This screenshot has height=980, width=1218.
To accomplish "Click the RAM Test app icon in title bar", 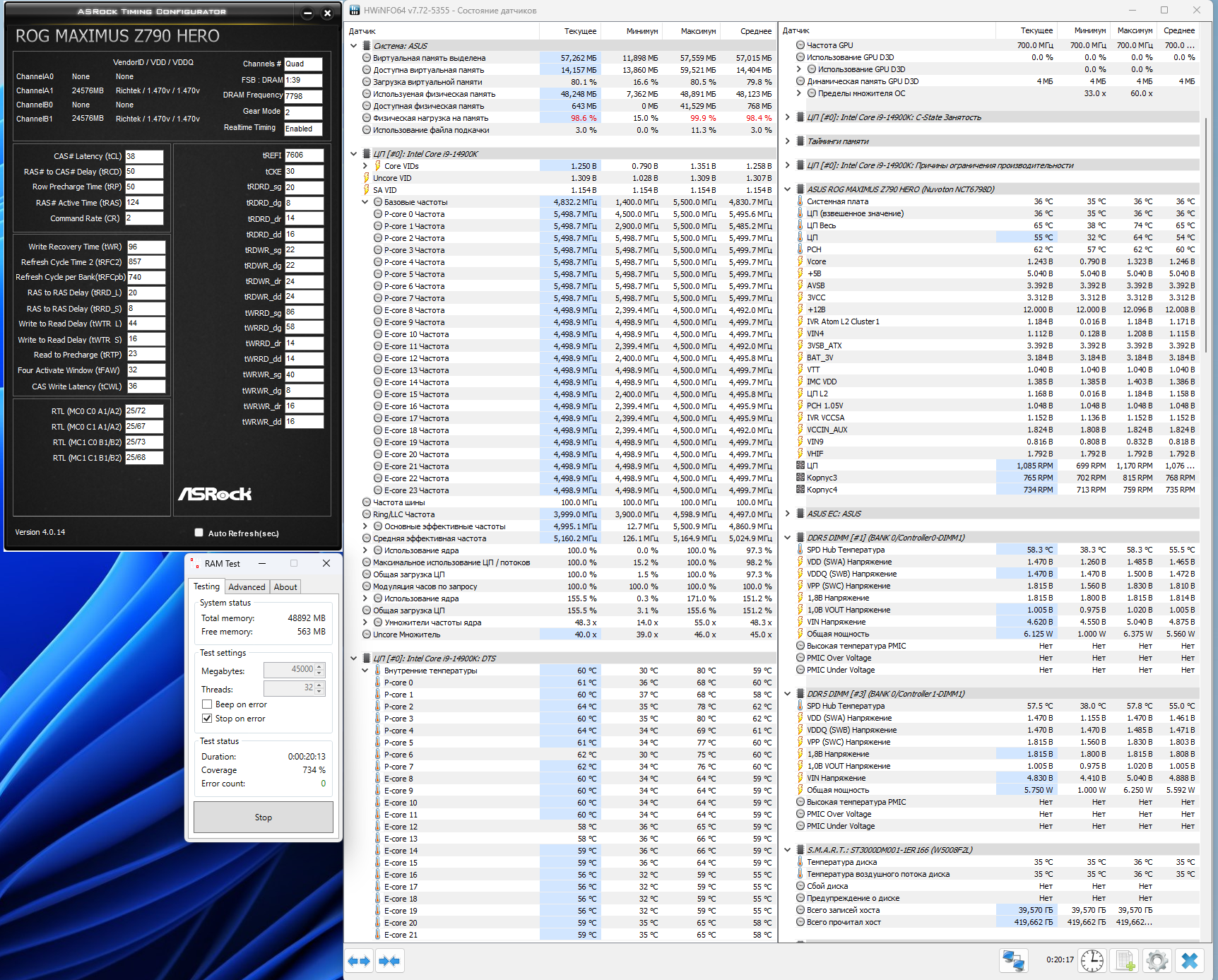I will click(x=194, y=563).
